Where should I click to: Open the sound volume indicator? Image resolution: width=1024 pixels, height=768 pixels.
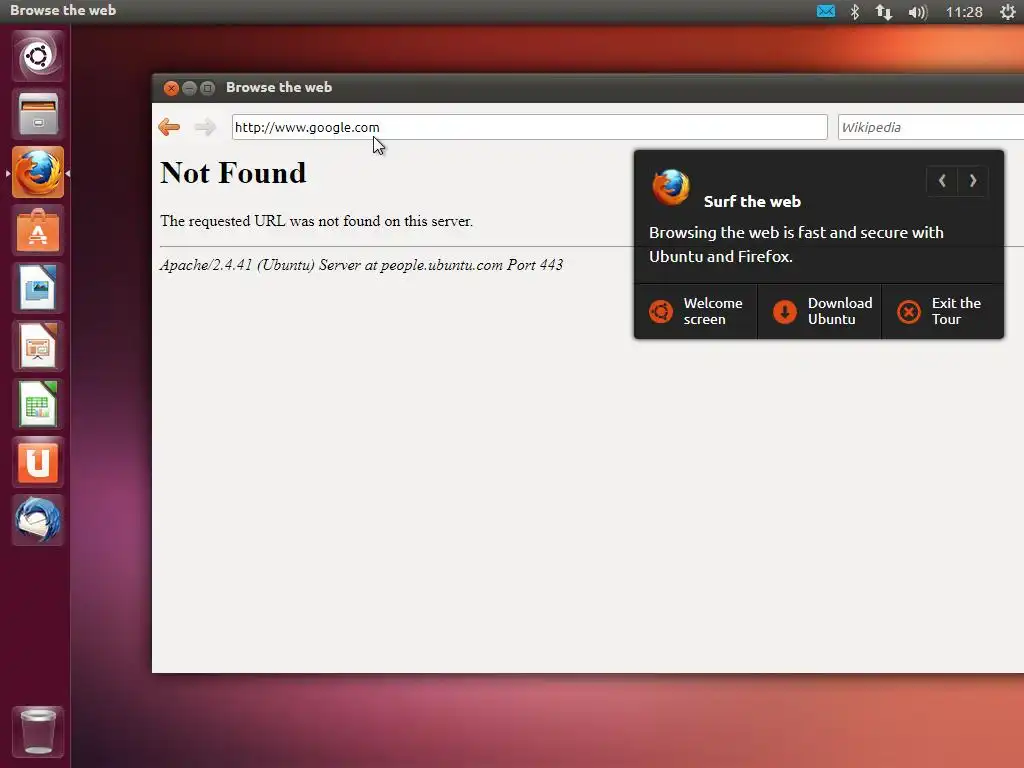pyautogui.click(x=918, y=12)
